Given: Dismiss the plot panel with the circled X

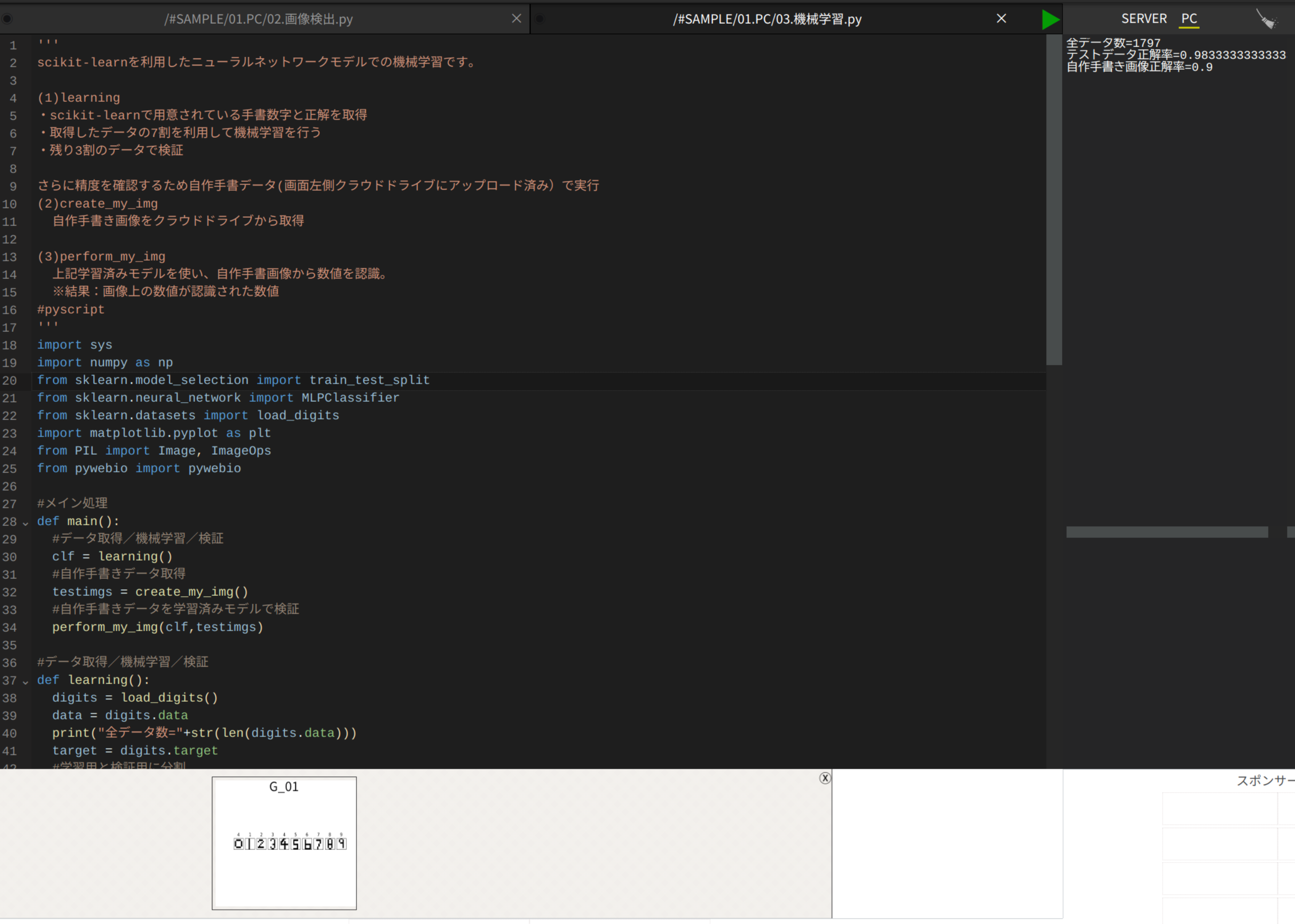Looking at the screenshot, I should click(825, 778).
